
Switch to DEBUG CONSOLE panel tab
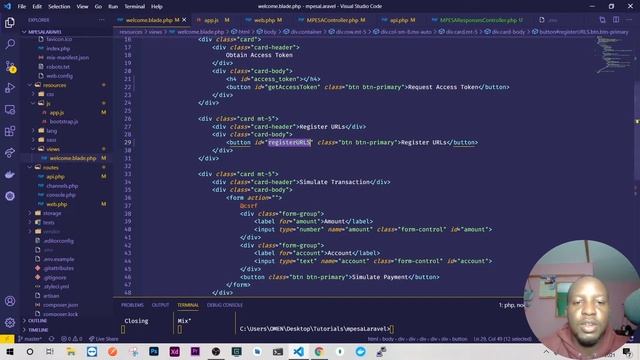tap(224, 305)
